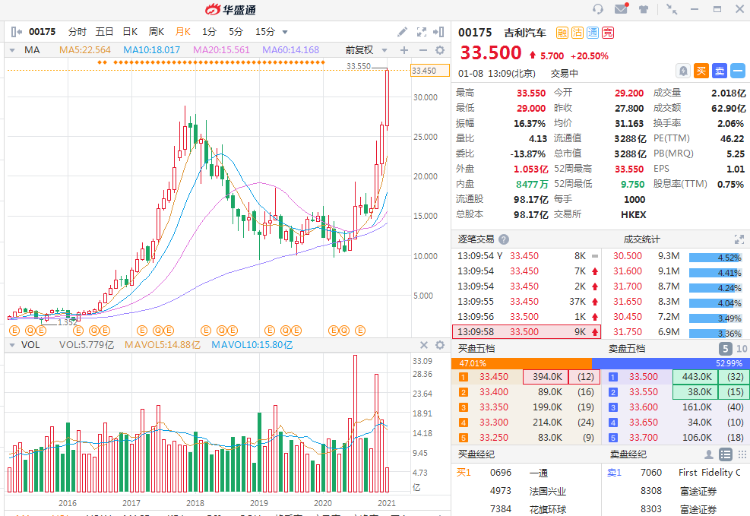Screen dimensions: 750x516
Task: Select buy broker 法国兴业 row
Action: coord(526,491)
